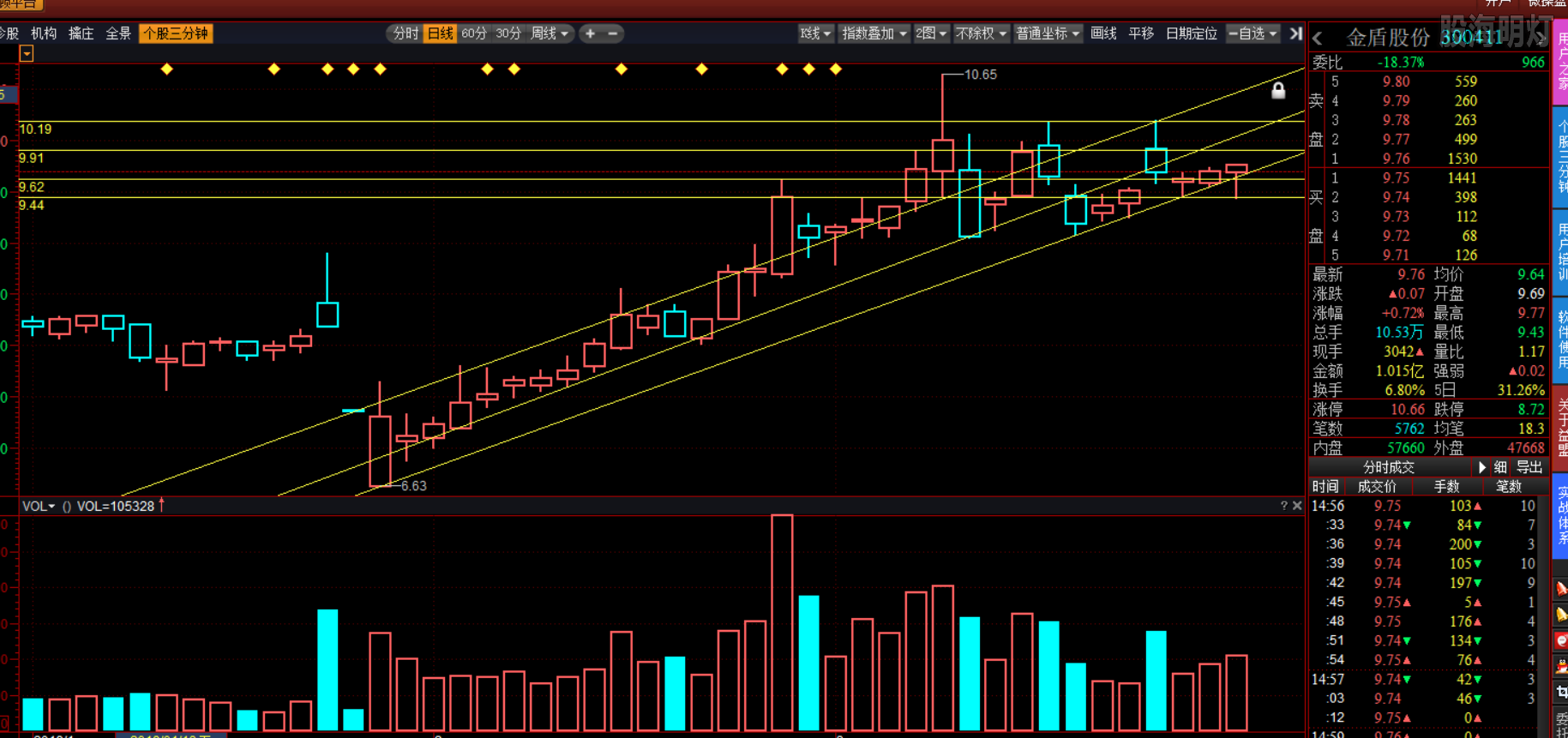Select the 个股三分钟 tab
This screenshot has width=1568, height=738.
tap(176, 33)
